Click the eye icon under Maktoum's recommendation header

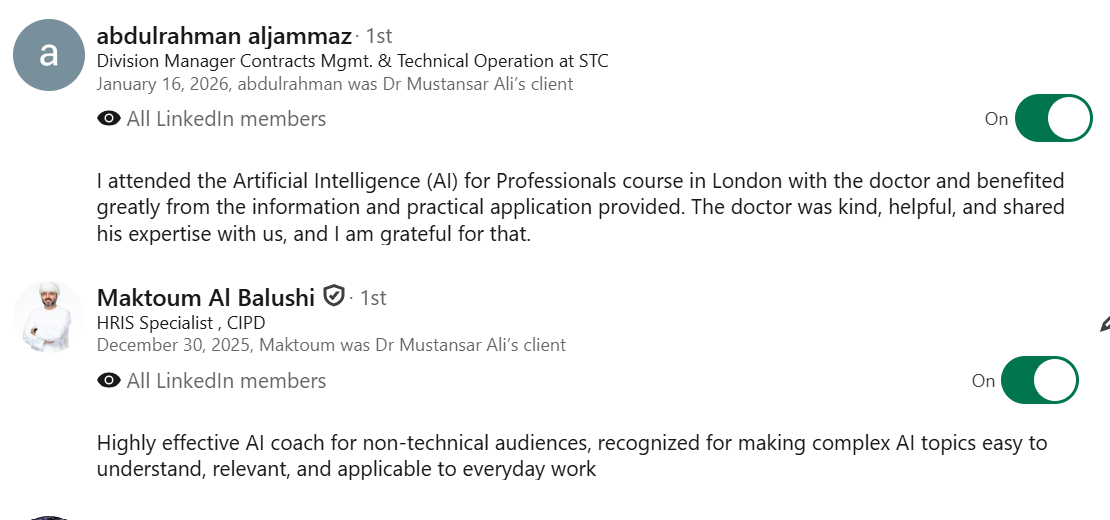click(109, 381)
